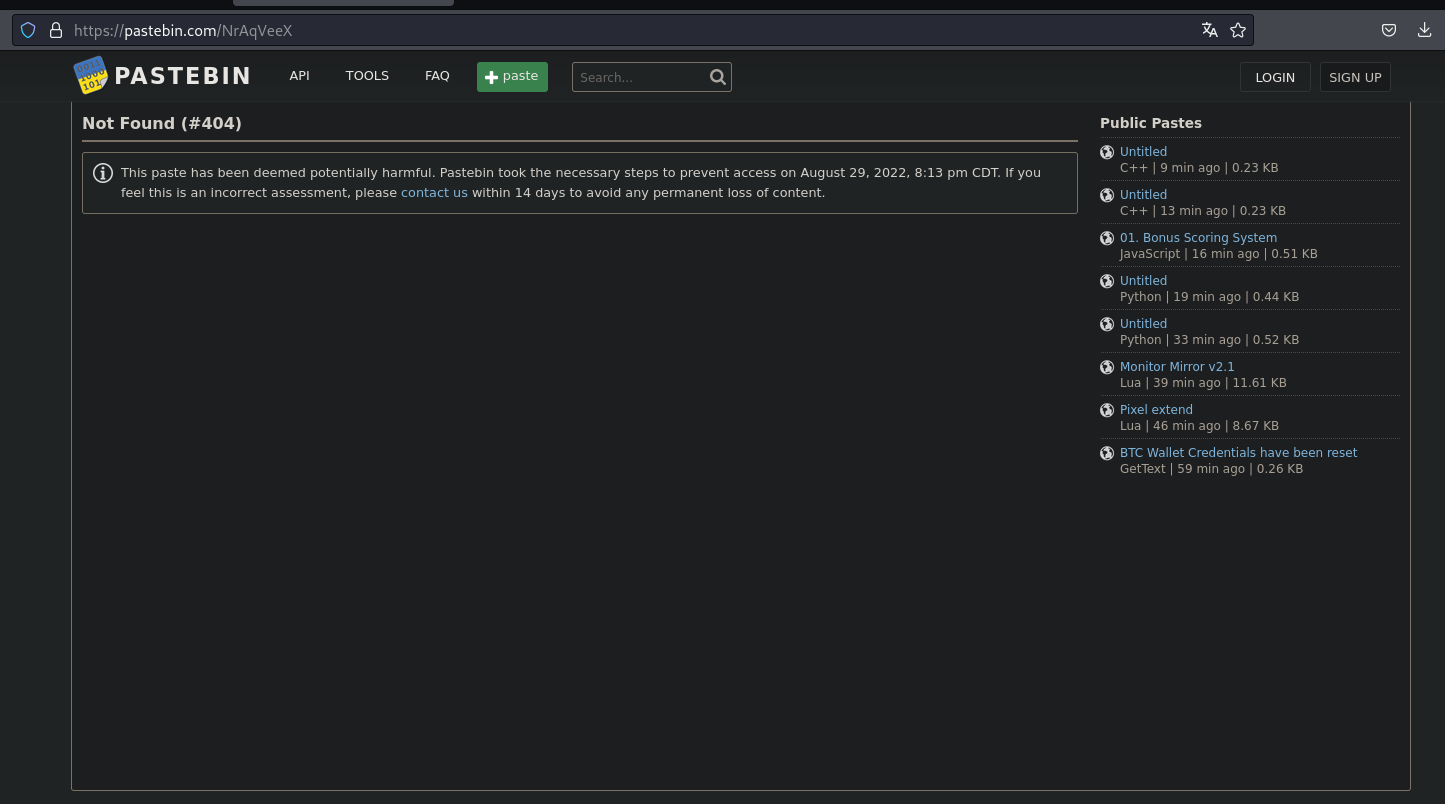
Task: Open the FAQ menu item
Action: point(437,76)
